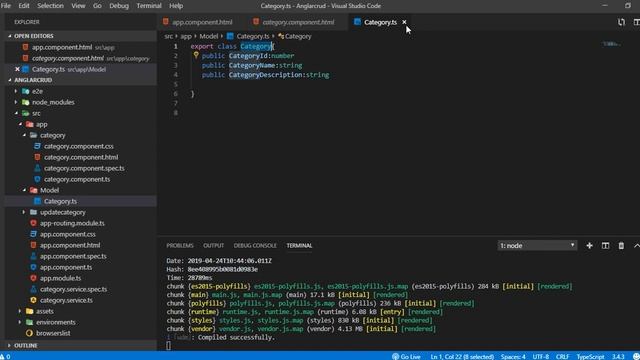Image resolution: width=640 pixels, height=360 pixels.
Task: Change encoding via UTF-8 status item
Action: click(x=540, y=356)
